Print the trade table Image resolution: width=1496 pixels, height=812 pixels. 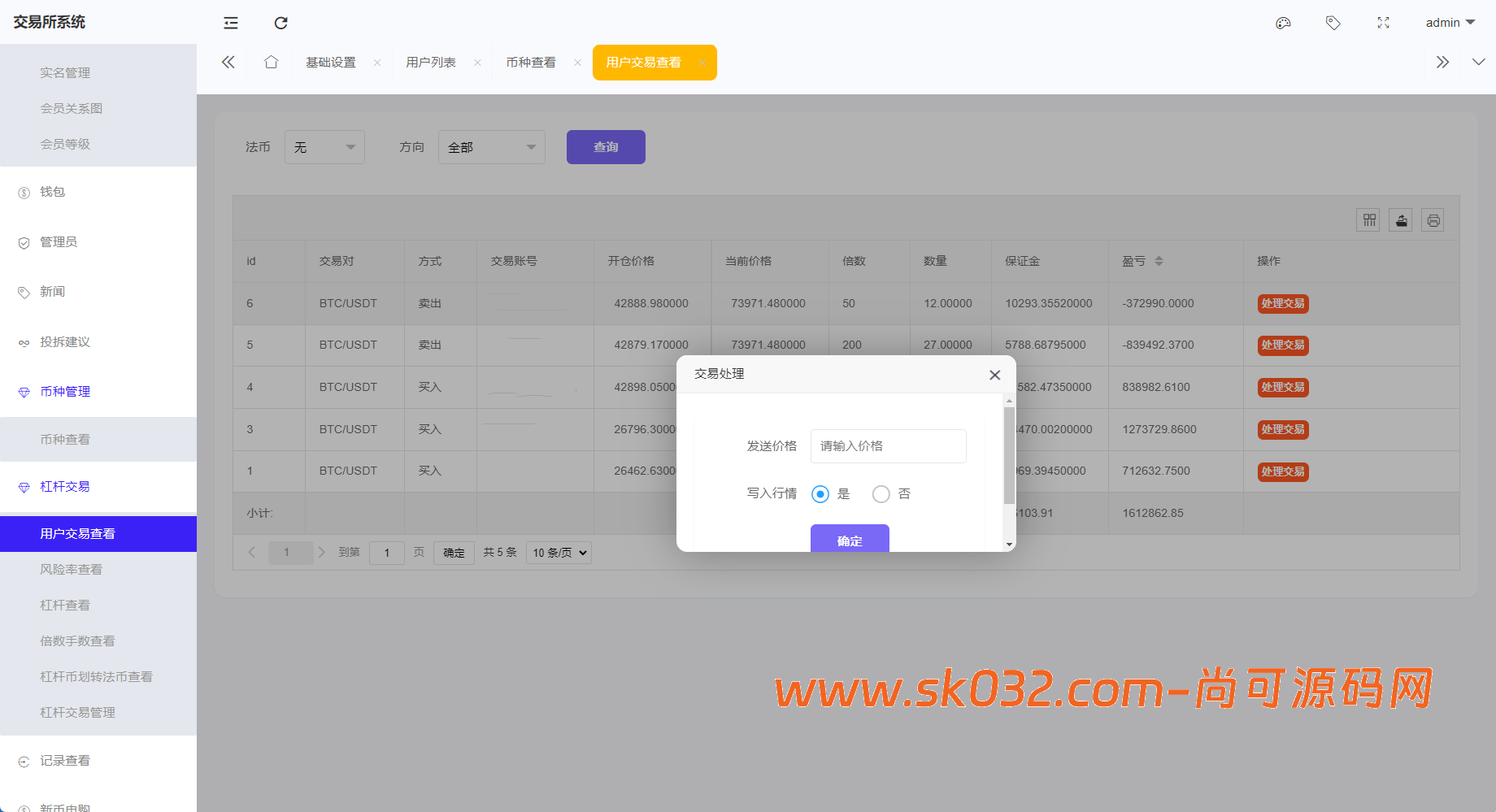(1433, 219)
